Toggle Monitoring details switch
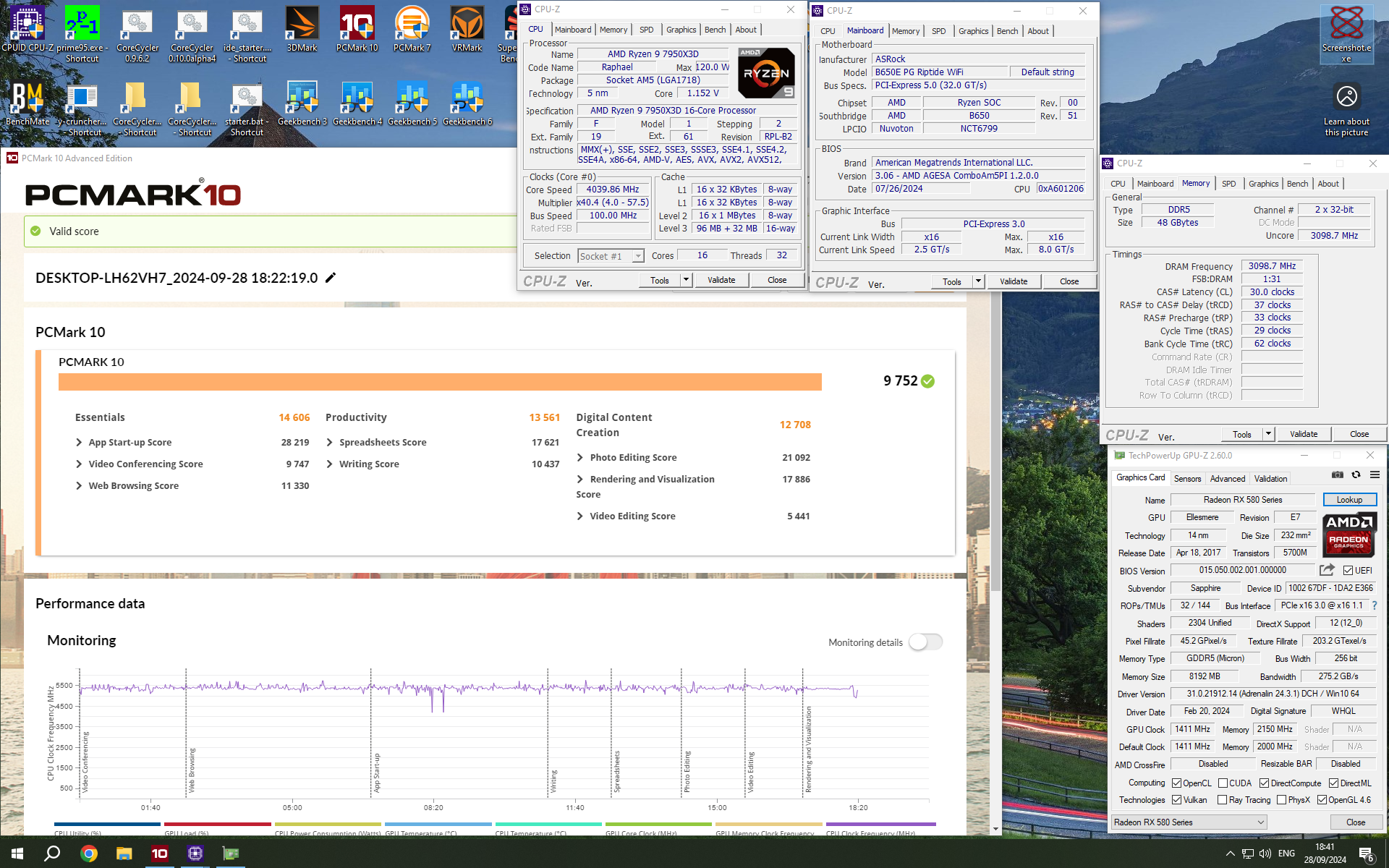 [926, 642]
